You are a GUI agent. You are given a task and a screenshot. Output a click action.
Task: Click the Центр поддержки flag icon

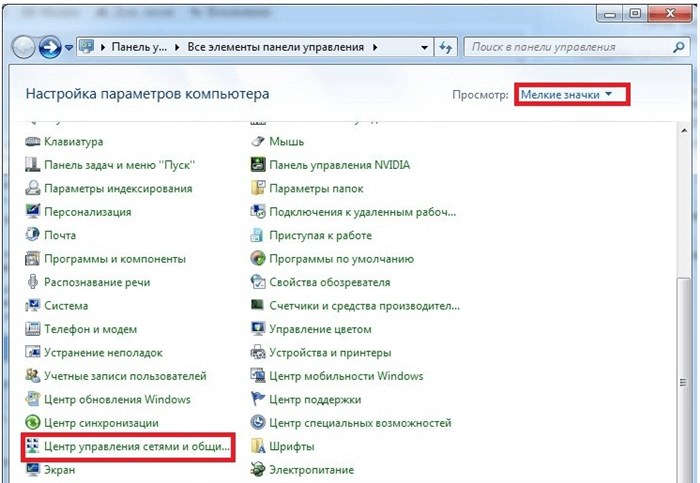pyautogui.click(x=258, y=399)
